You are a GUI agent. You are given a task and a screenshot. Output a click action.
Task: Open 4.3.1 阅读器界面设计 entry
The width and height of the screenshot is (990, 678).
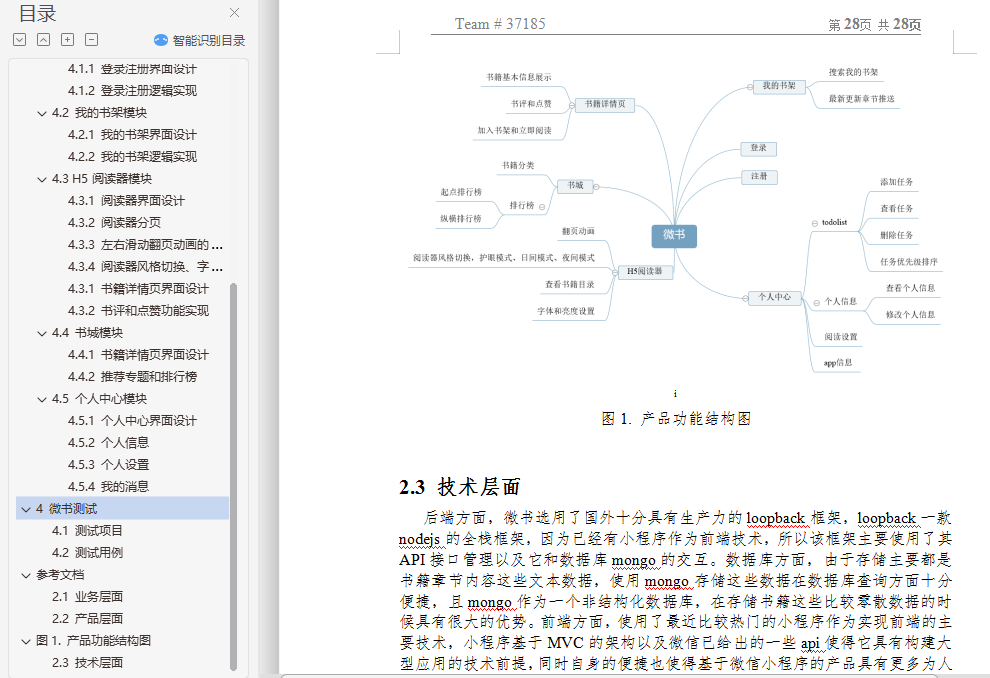tap(126, 201)
